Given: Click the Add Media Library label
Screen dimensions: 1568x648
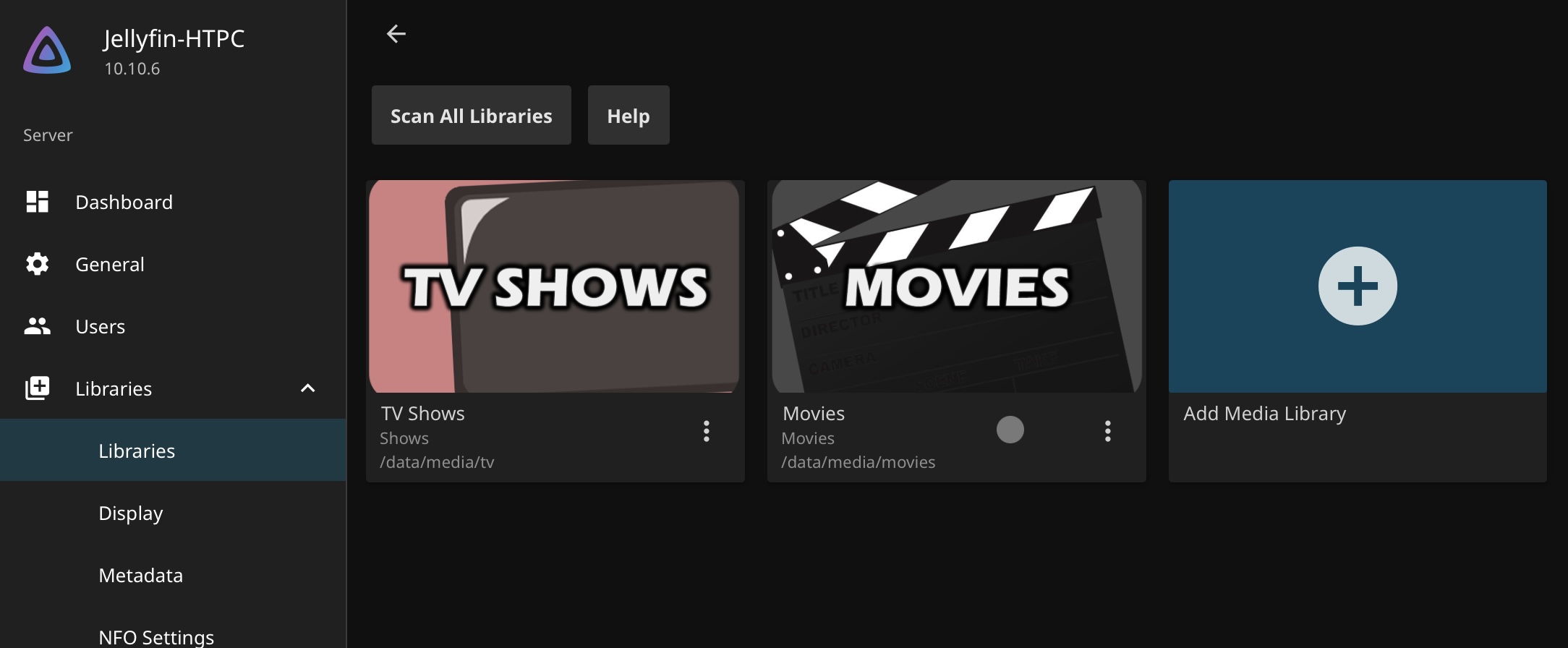Looking at the screenshot, I should [1264, 414].
